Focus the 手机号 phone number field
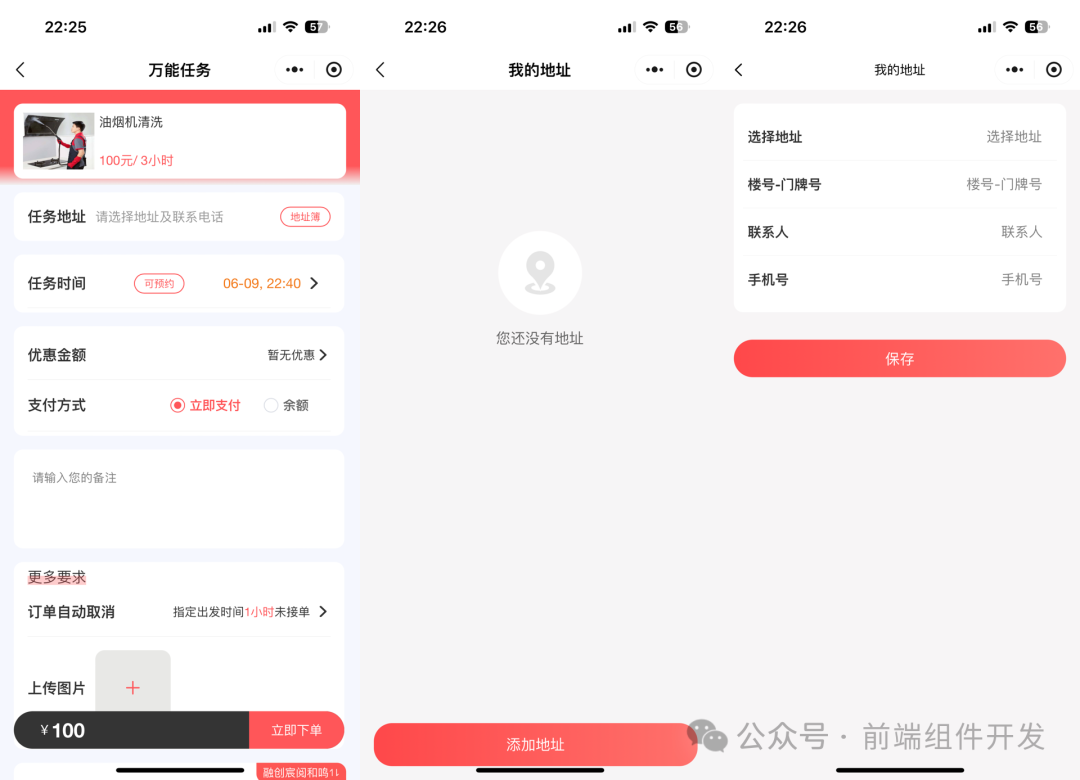 (900, 279)
